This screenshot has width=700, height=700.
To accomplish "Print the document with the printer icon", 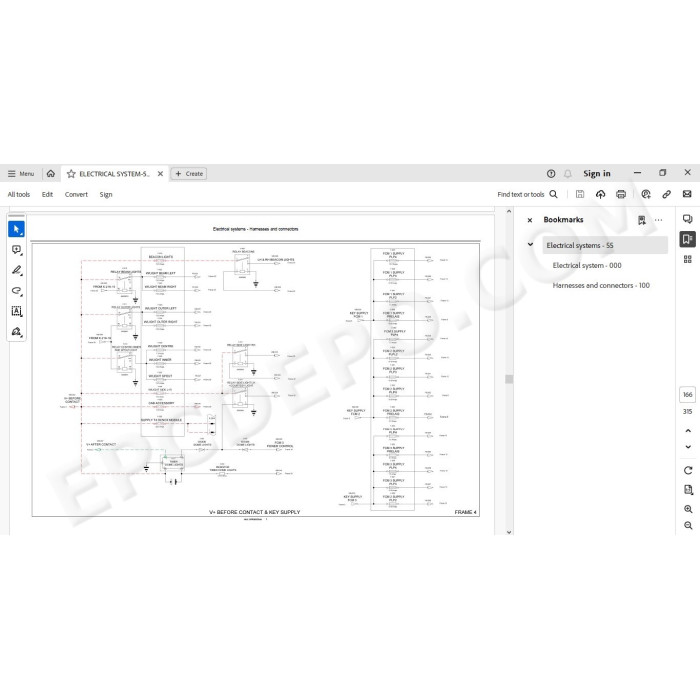I will point(621,194).
